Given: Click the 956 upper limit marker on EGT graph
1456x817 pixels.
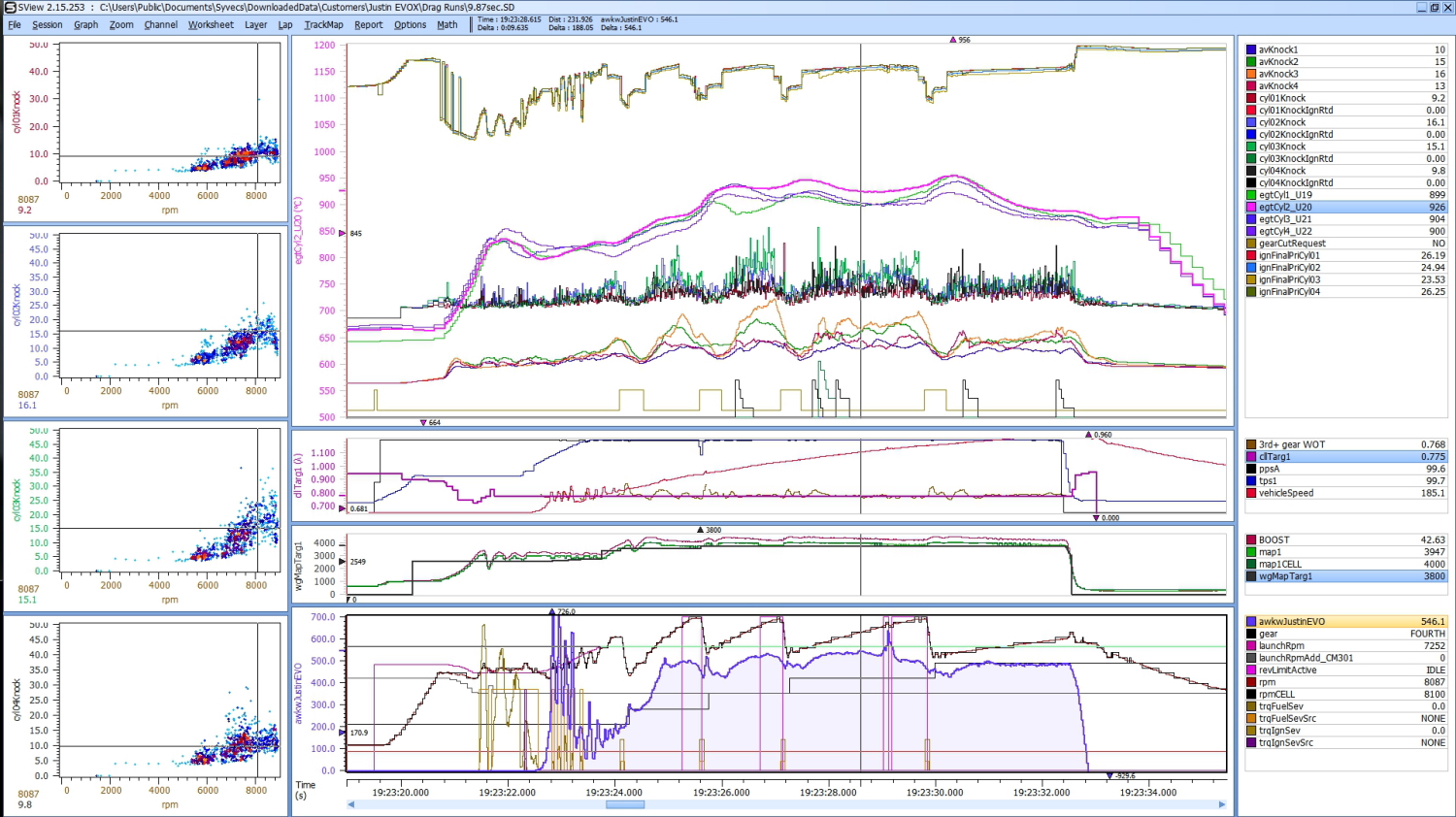Looking at the screenshot, I should pos(954,41).
